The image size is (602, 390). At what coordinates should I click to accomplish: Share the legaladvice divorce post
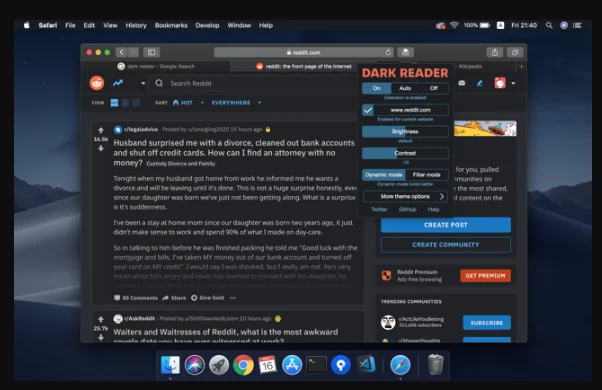click(174, 298)
